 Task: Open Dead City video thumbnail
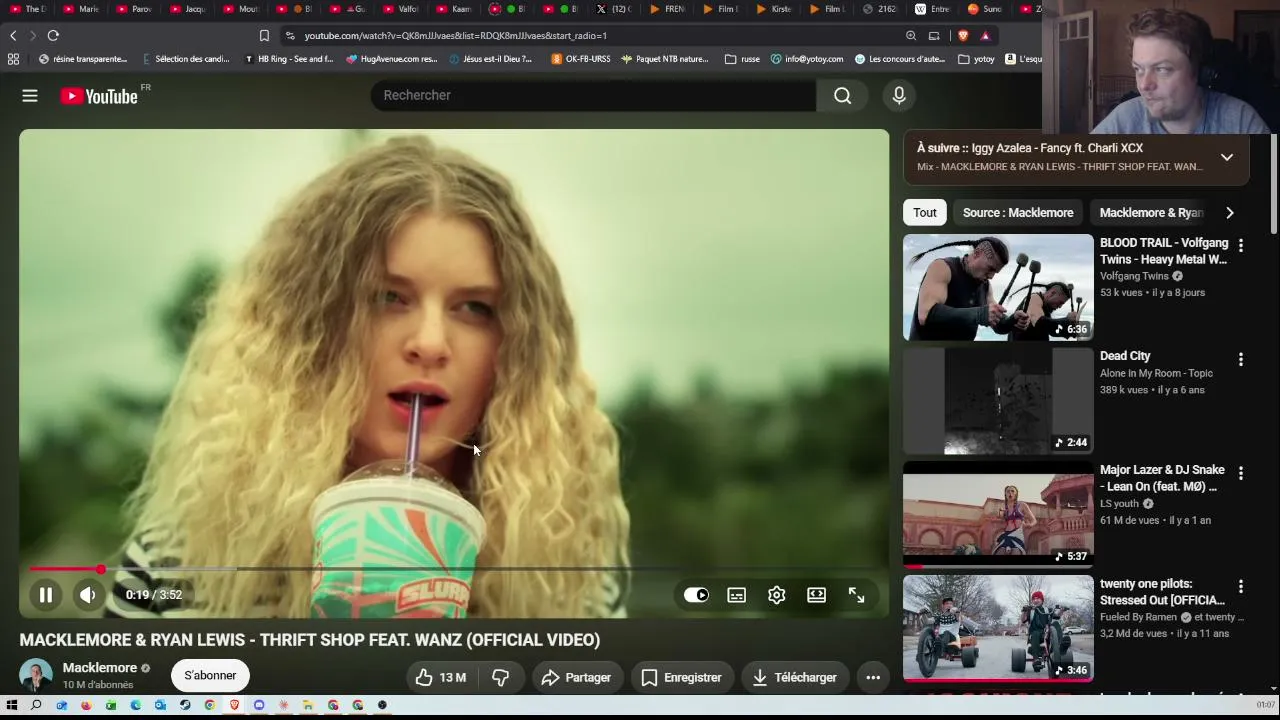tap(998, 401)
